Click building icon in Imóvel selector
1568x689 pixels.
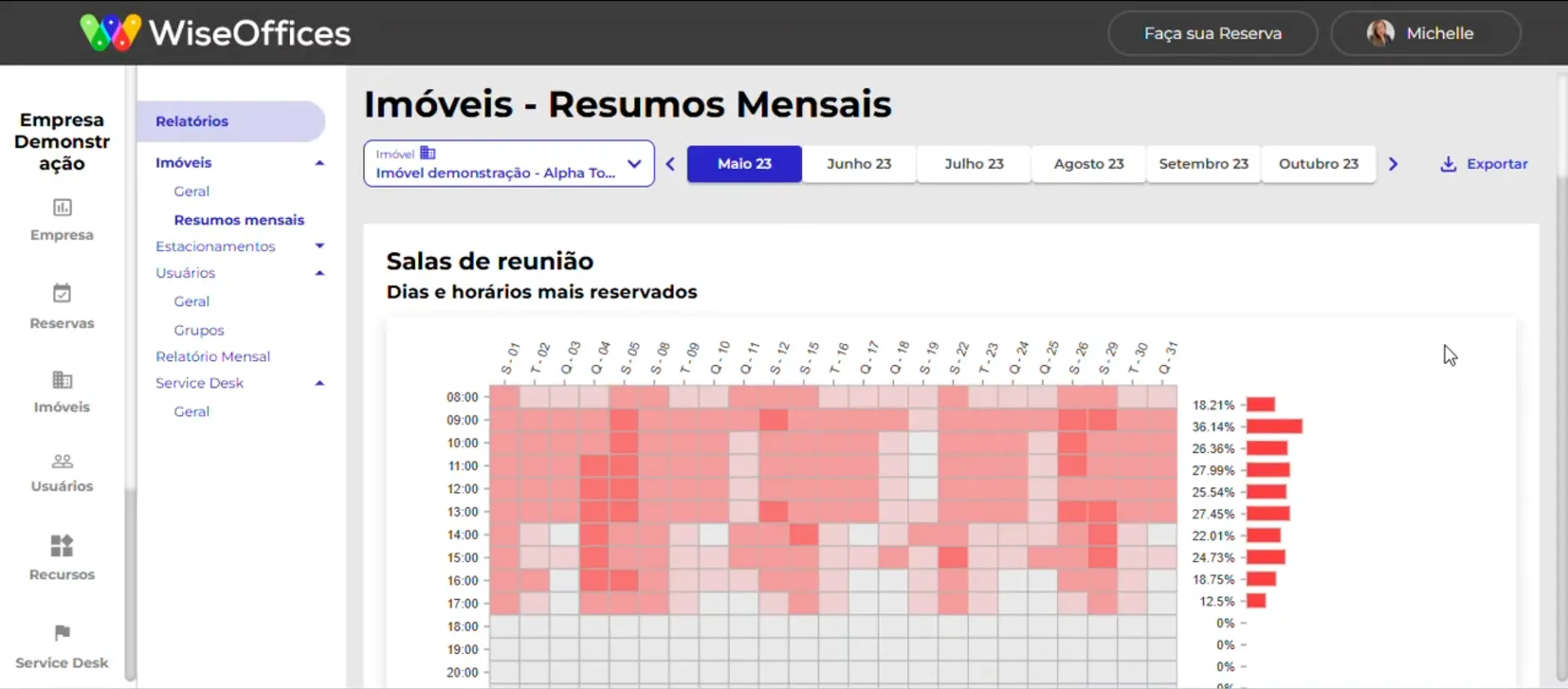tap(428, 153)
